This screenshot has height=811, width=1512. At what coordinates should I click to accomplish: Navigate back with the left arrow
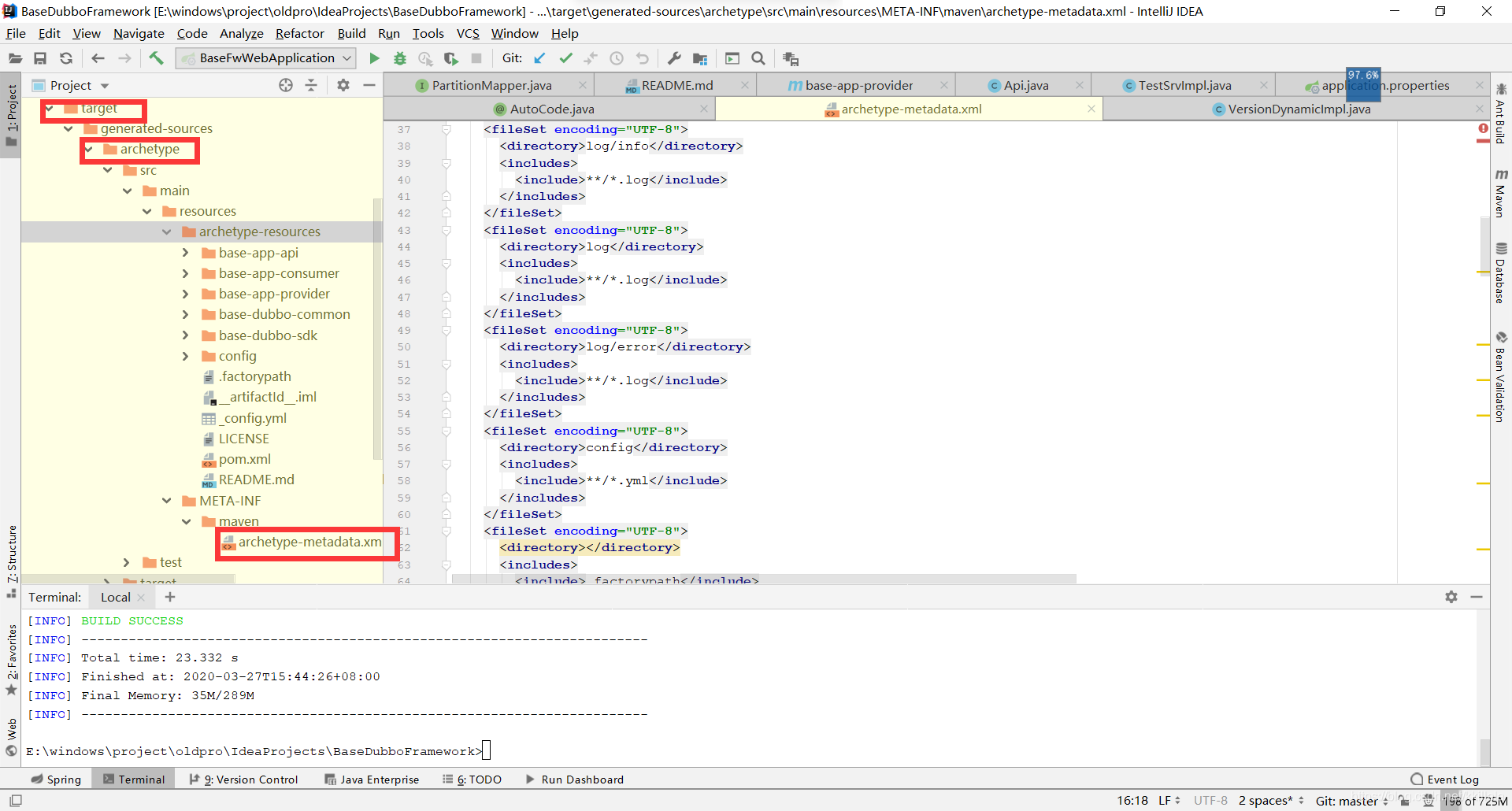[98, 58]
